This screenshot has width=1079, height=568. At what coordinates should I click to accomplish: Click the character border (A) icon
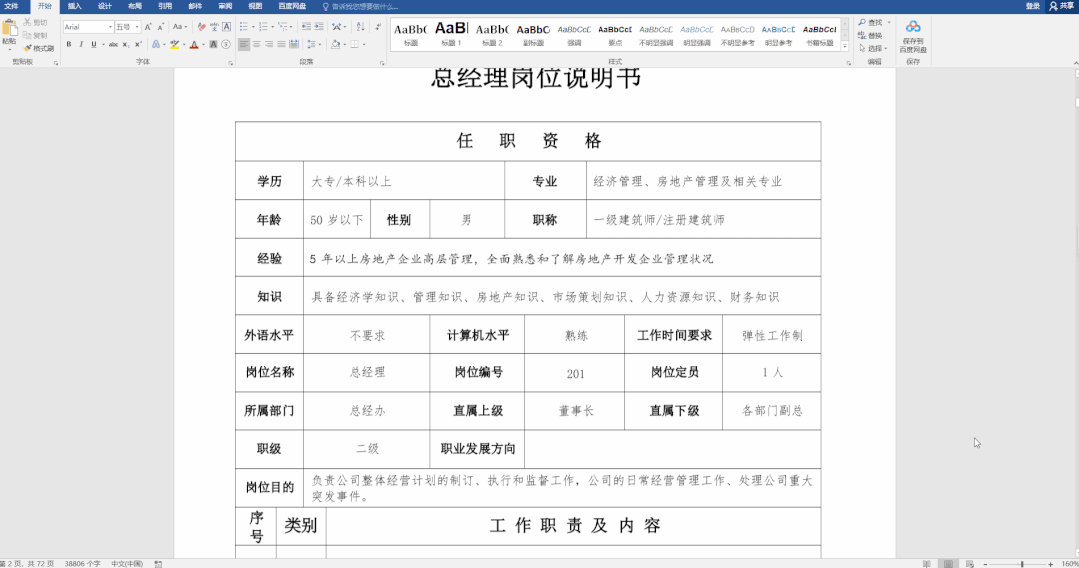tap(226, 27)
